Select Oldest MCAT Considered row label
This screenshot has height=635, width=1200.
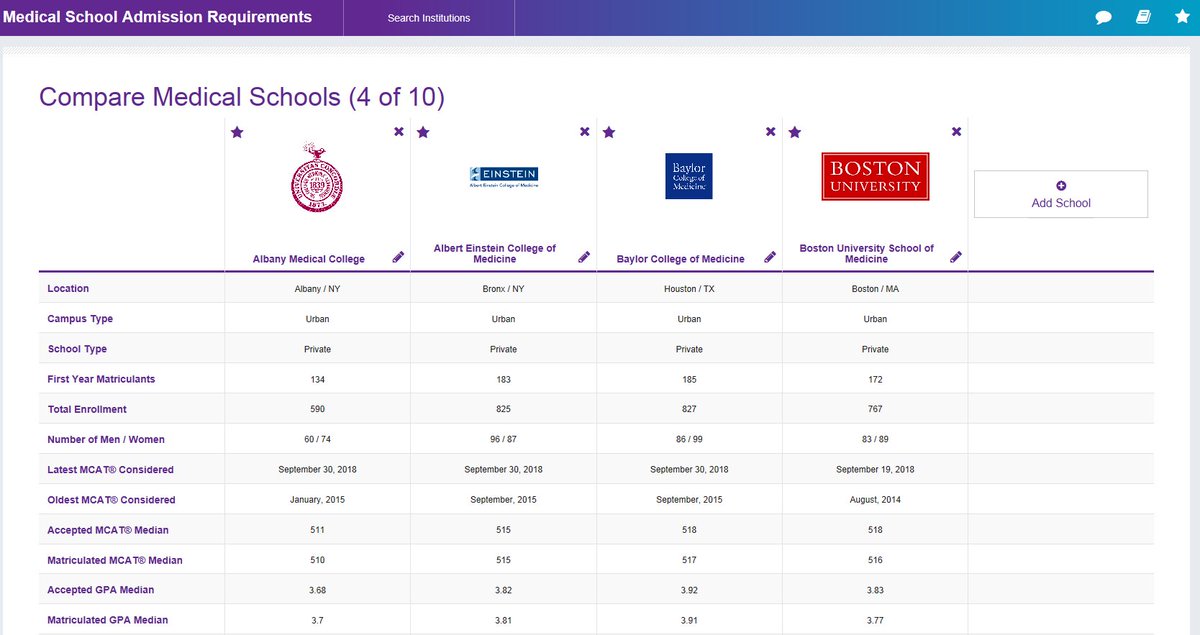pyautogui.click(x=111, y=499)
